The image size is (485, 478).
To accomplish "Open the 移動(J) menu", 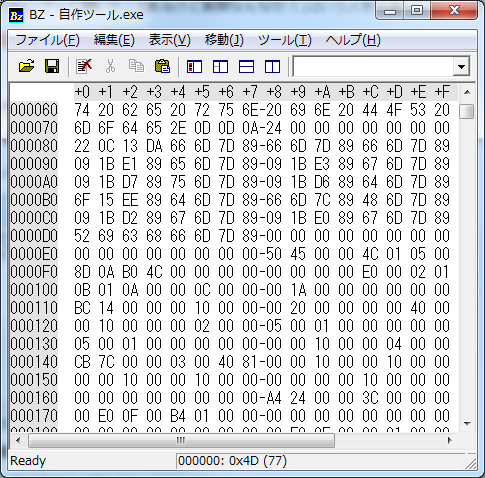I will [224, 40].
